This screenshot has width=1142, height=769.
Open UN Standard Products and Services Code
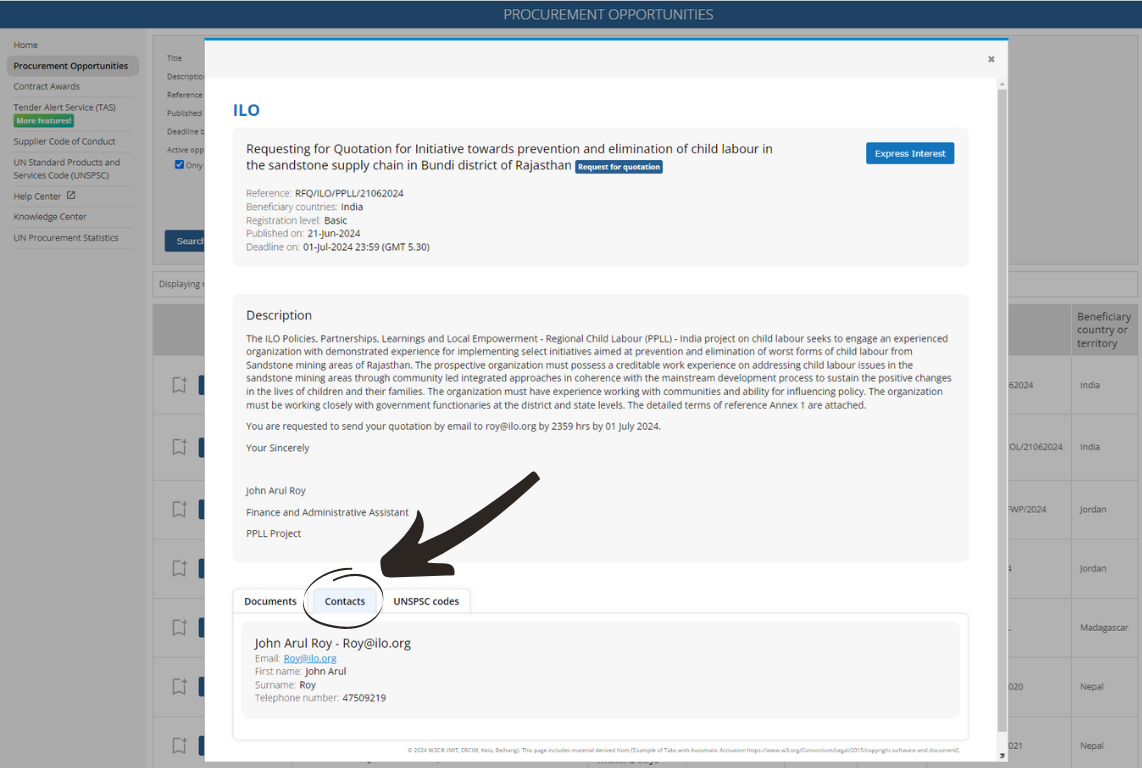(x=66, y=169)
